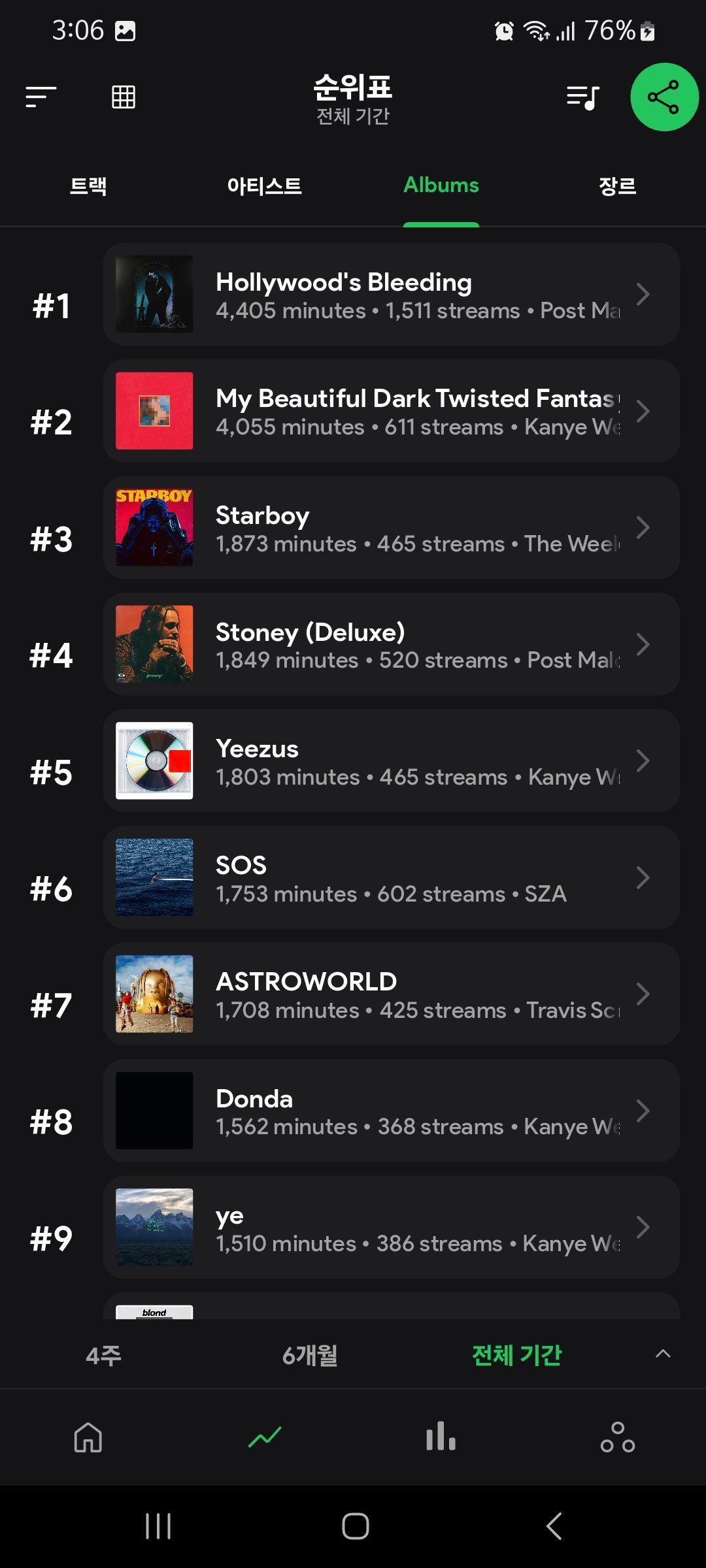Viewport: 706px width, 1568px height.
Task: Select the 4주 time range
Action: 103,1356
